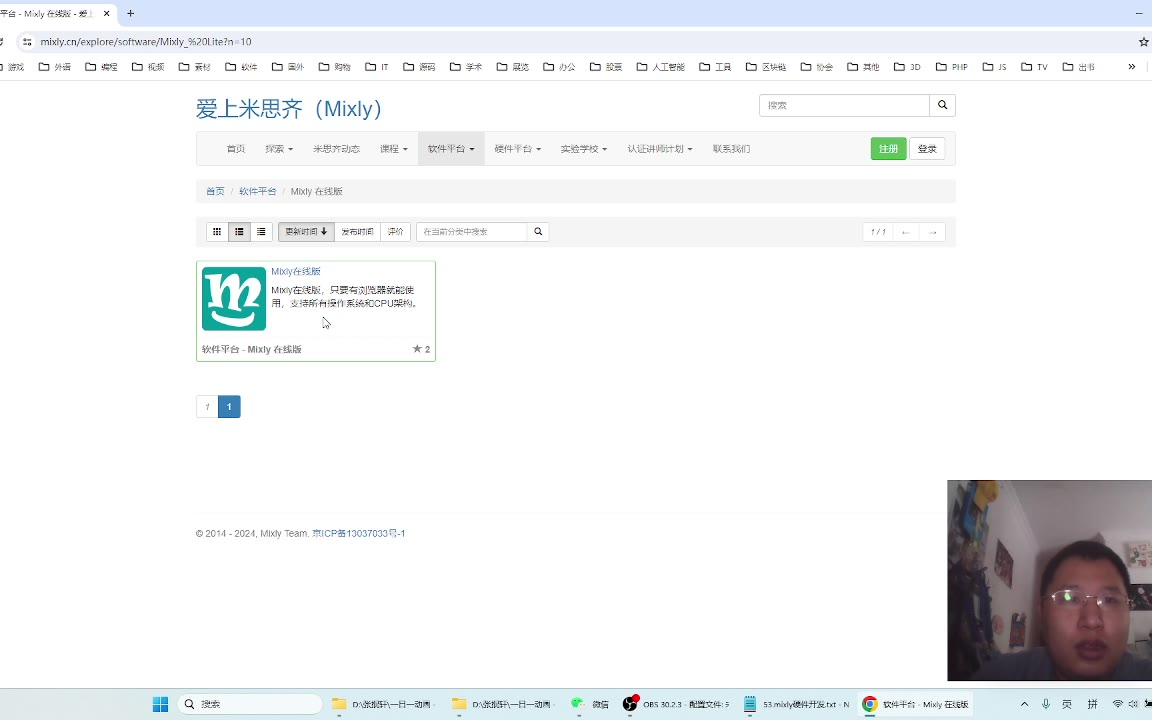Image resolution: width=1152 pixels, height=720 pixels.
Task: Click the site-wide 搜索 input field
Action: tap(844, 105)
